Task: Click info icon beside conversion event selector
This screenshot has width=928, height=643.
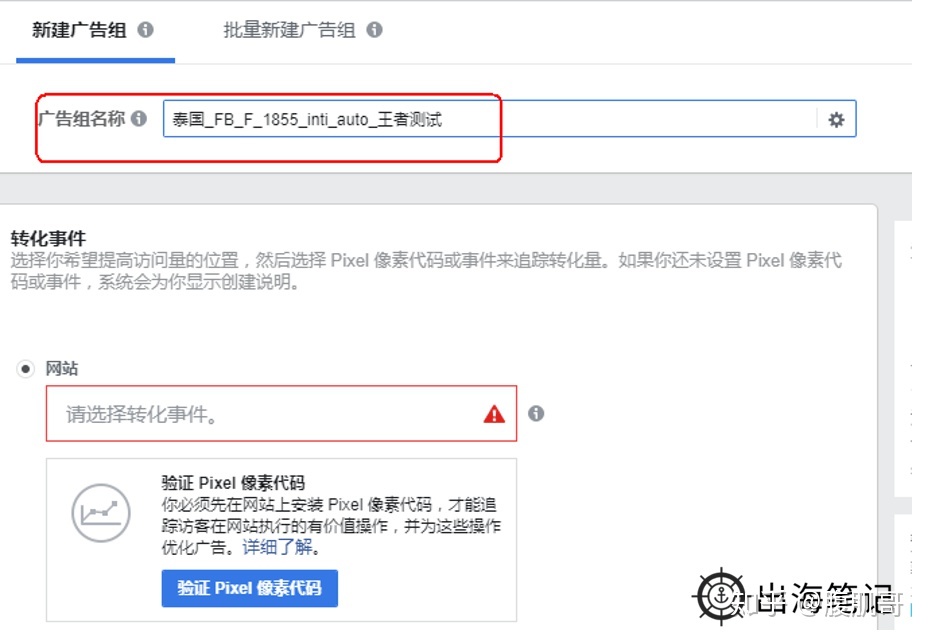Action: pos(536,413)
